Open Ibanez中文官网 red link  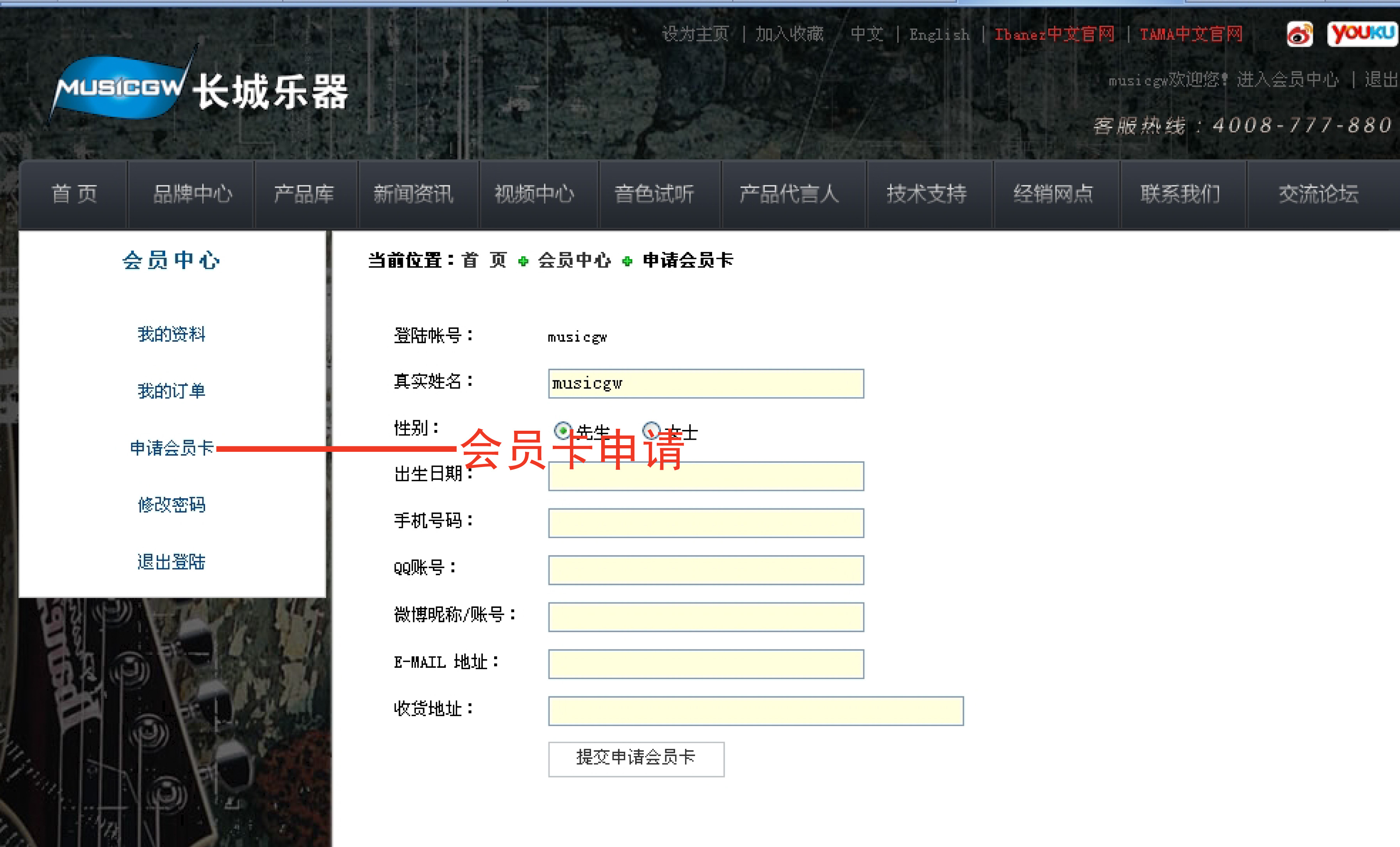click(x=1054, y=35)
